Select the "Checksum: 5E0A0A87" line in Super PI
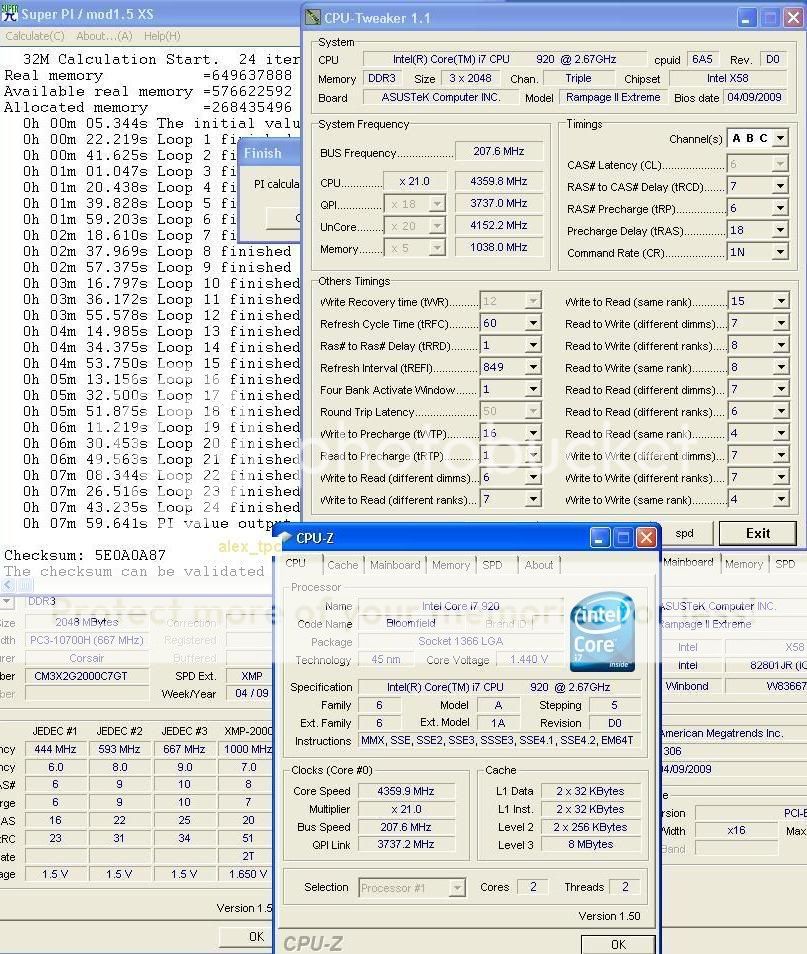This screenshot has width=807, height=954. [85, 555]
